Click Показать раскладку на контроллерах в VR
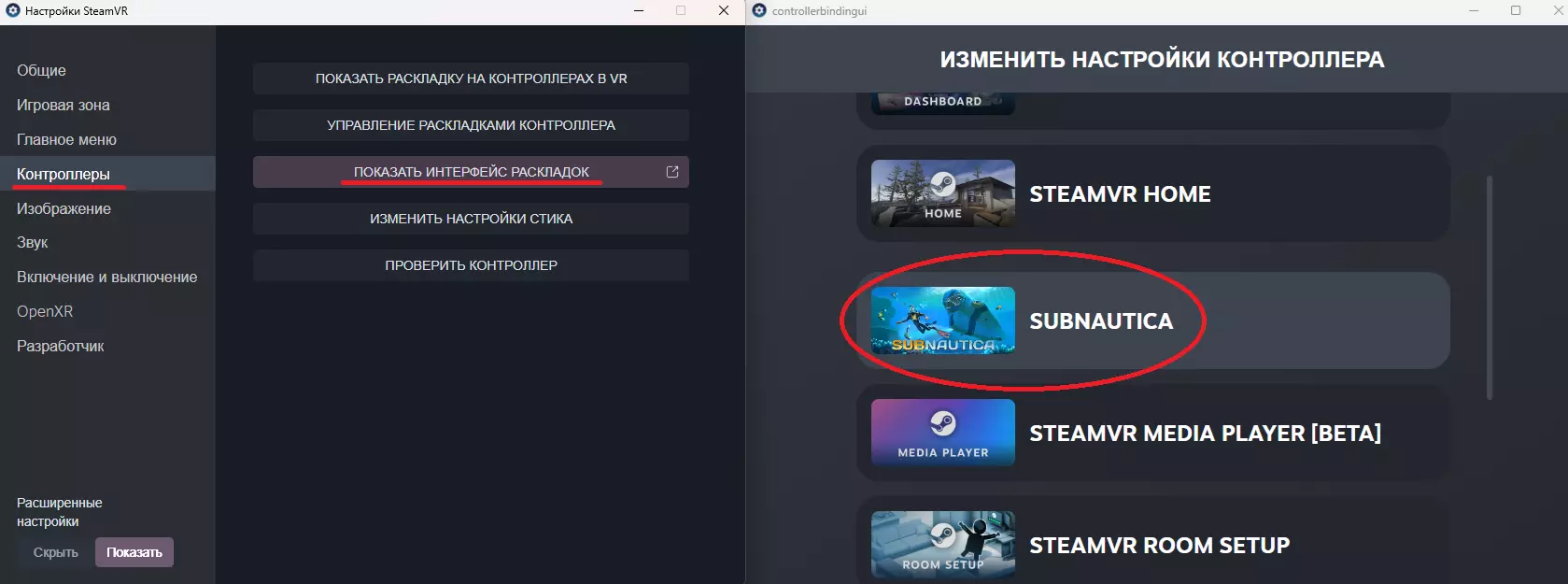Image resolution: width=1568 pixels, height=584 pixels. point(471,78)
